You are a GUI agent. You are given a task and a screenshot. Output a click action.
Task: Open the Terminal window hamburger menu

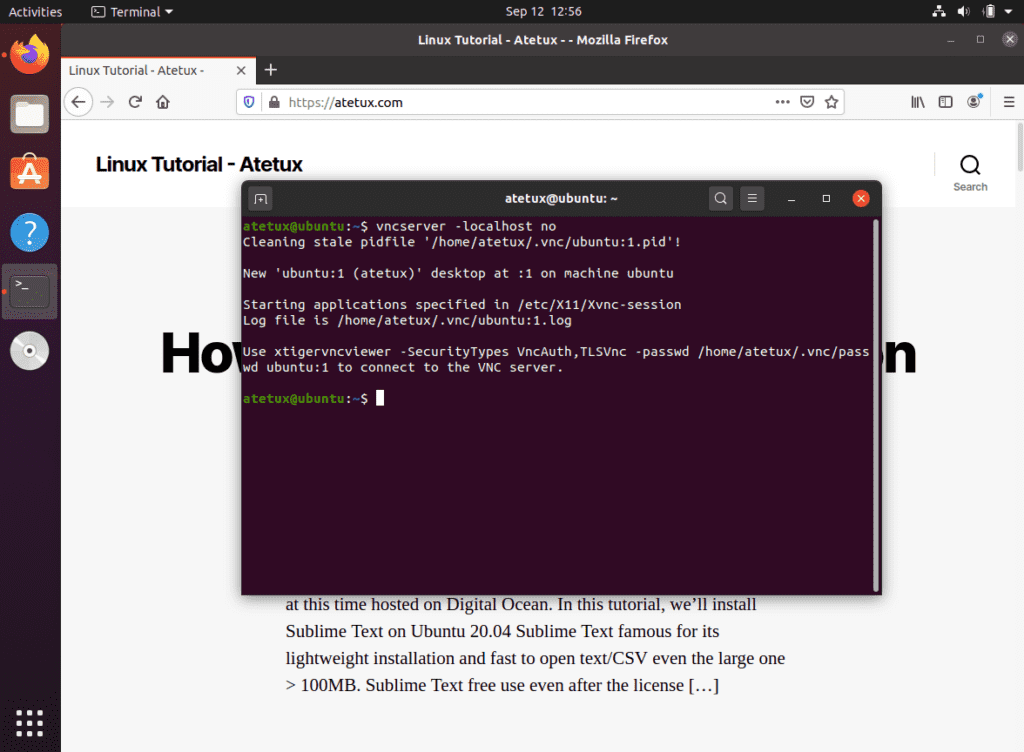coord(752,198)
